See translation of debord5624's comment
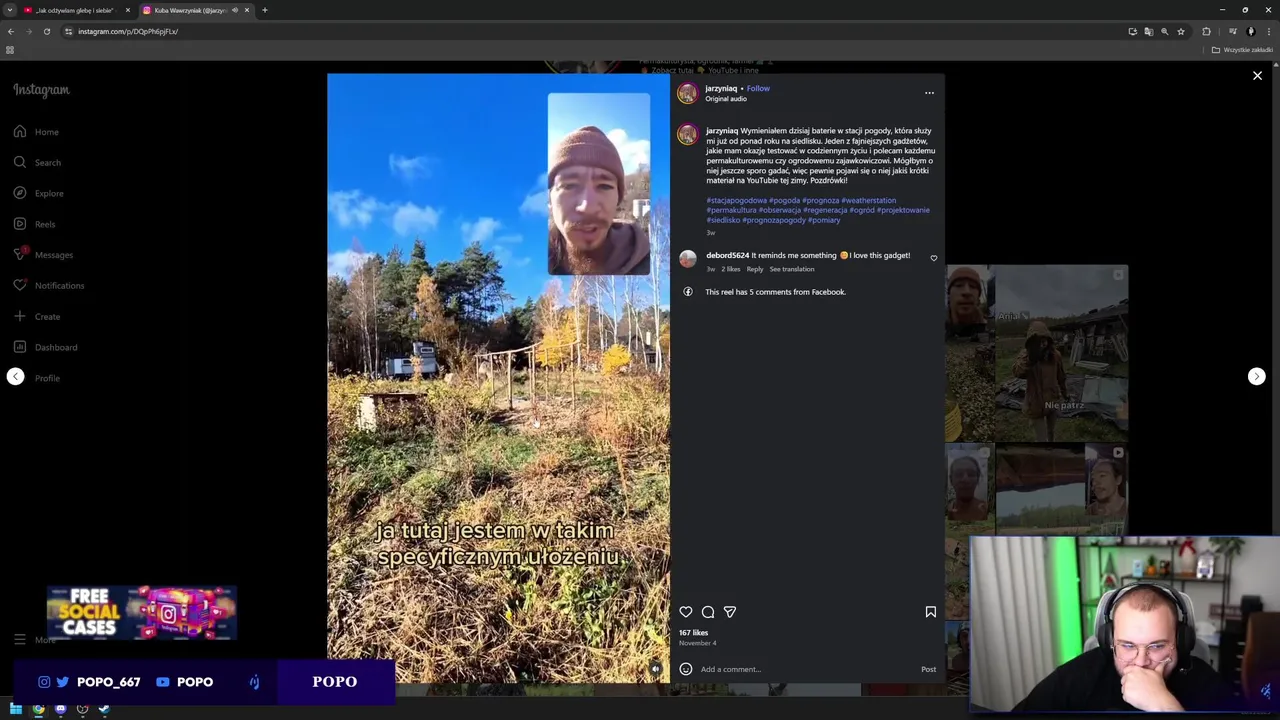Viewport: 1280px width, 720px height. 792,269
